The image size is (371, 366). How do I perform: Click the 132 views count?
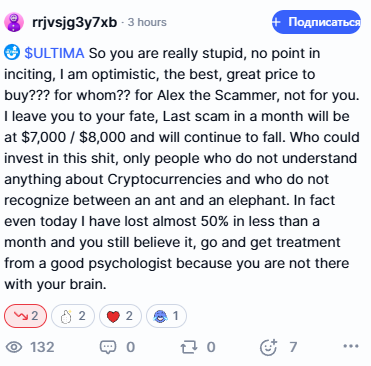[x=42, y=347]
